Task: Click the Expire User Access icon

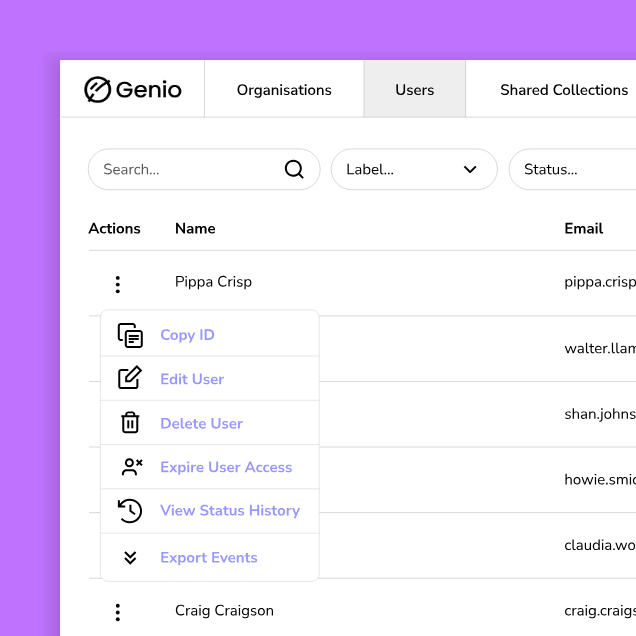Action: (x=131, y=467)
